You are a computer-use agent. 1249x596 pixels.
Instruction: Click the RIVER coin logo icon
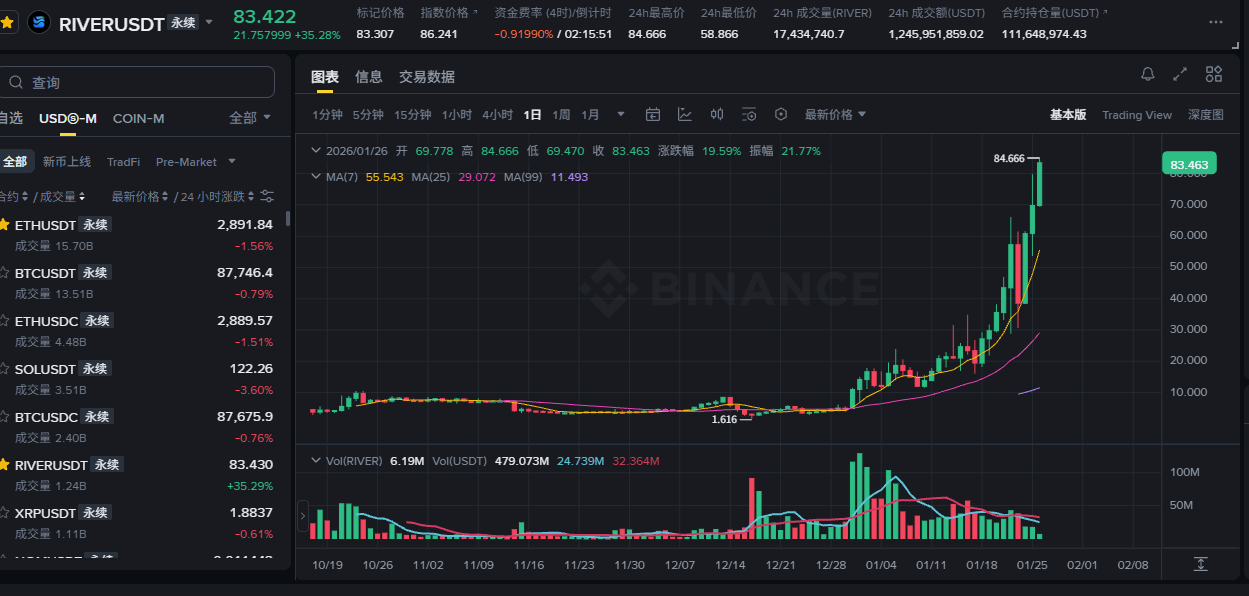click(x=39, y=22)
